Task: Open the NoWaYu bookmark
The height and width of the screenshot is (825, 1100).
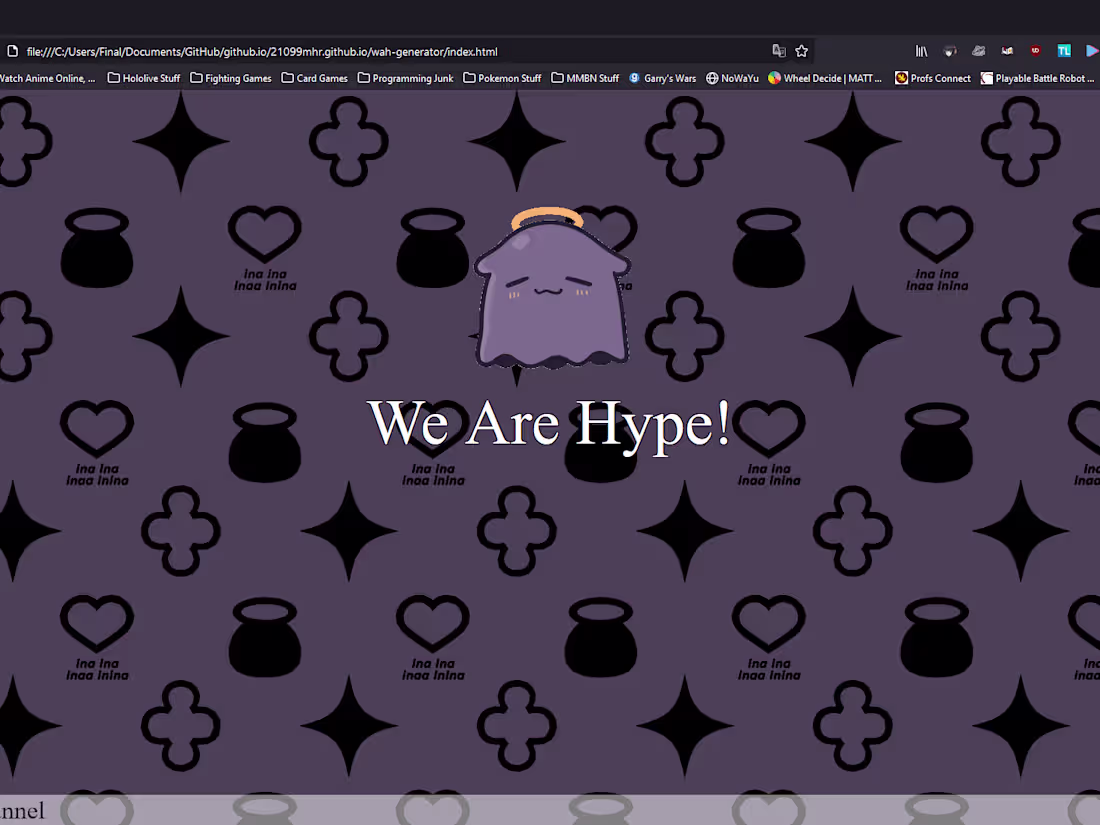Action: pos(732,77)
